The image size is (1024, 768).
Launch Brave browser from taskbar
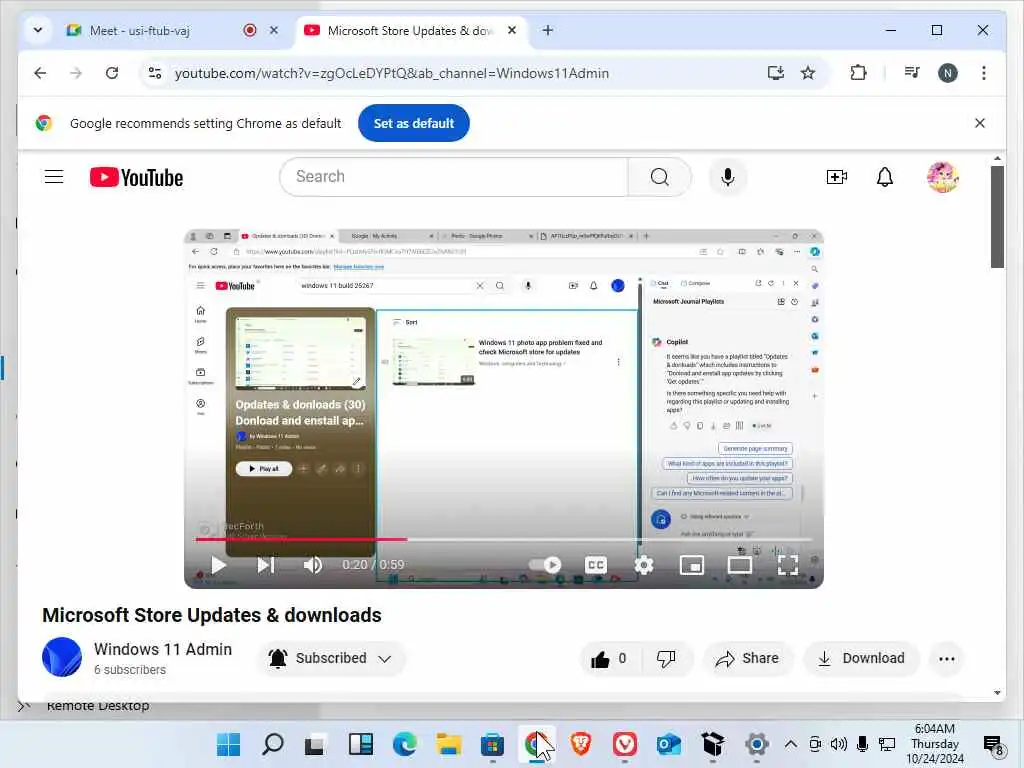click(581, 744)
